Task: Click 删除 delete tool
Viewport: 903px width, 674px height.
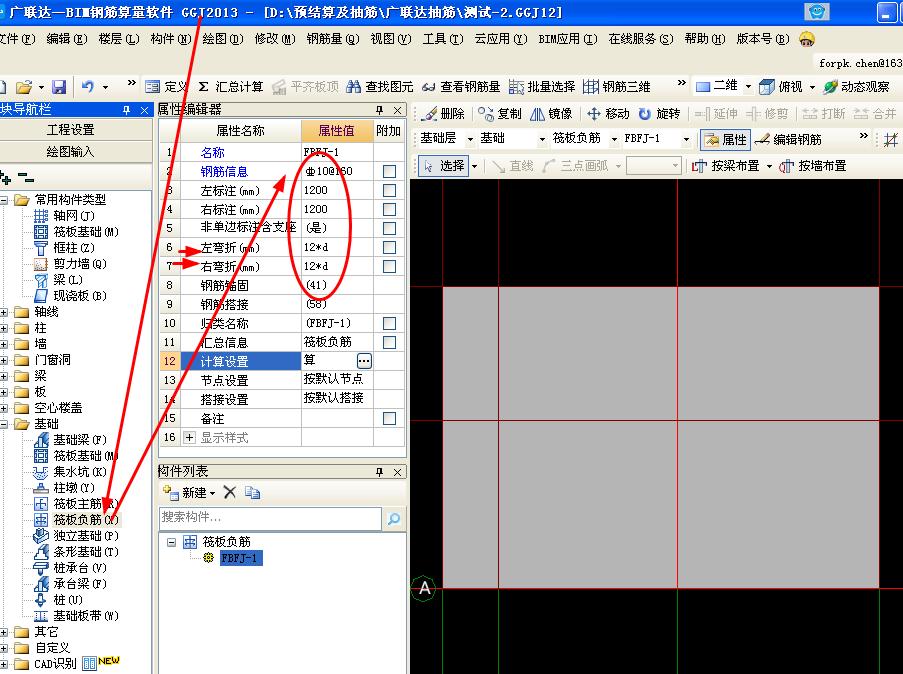Action: coord(442,114)
